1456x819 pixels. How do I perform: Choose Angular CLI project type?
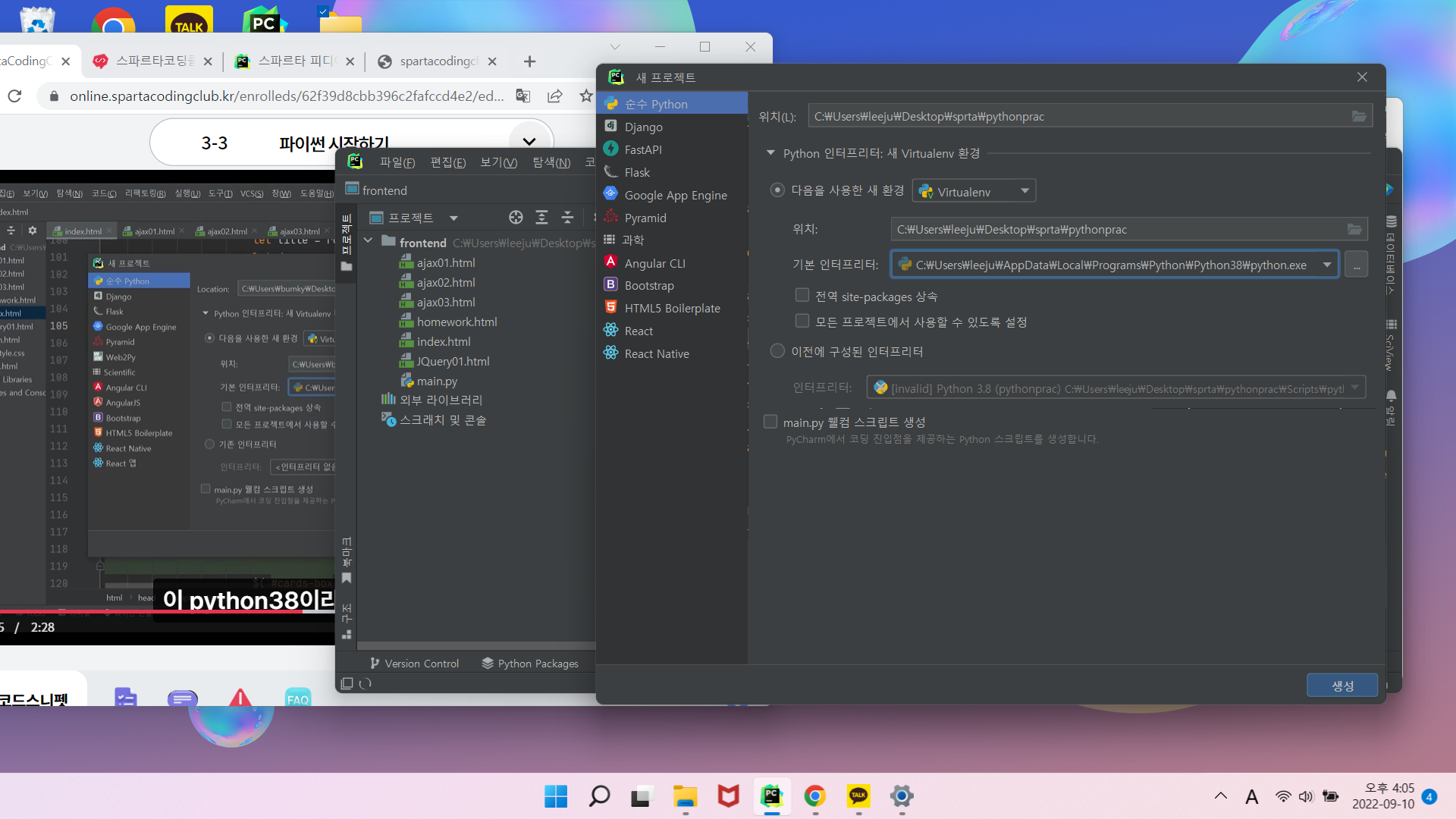pos(654,263)
